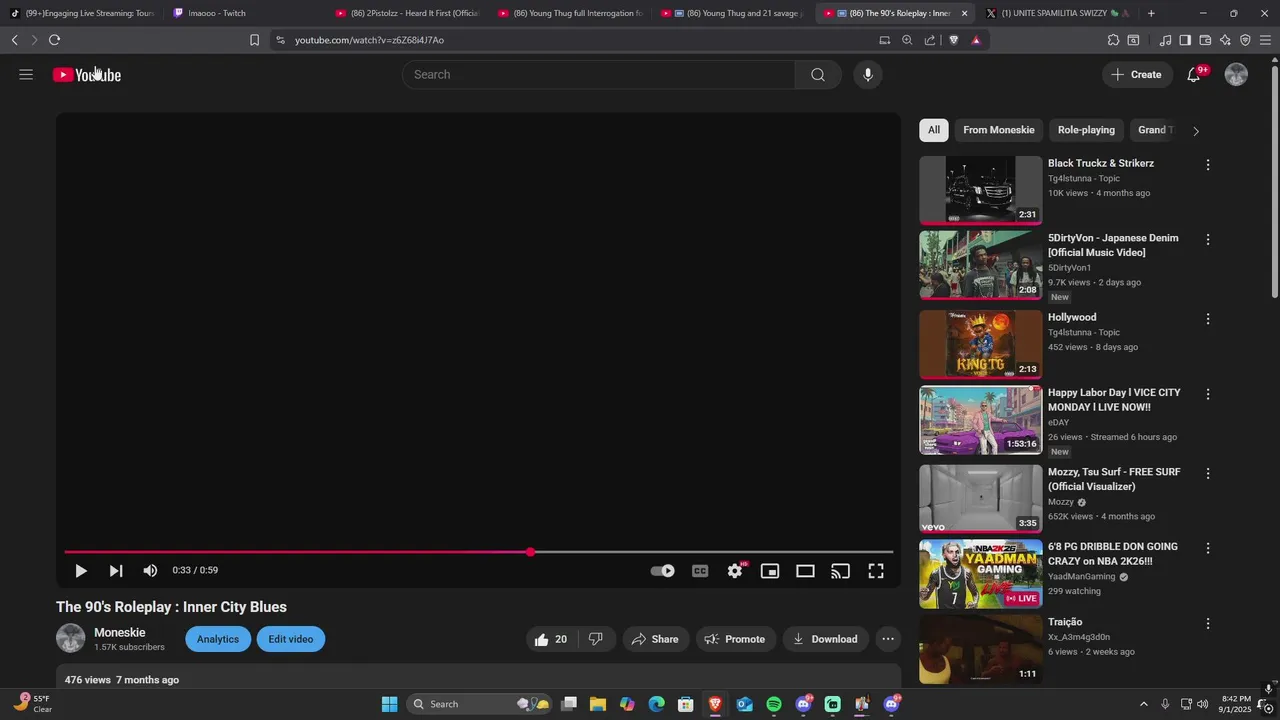Open the Black Truckz & Strikerz thumbnail
1280x720 pixels.
981,190
